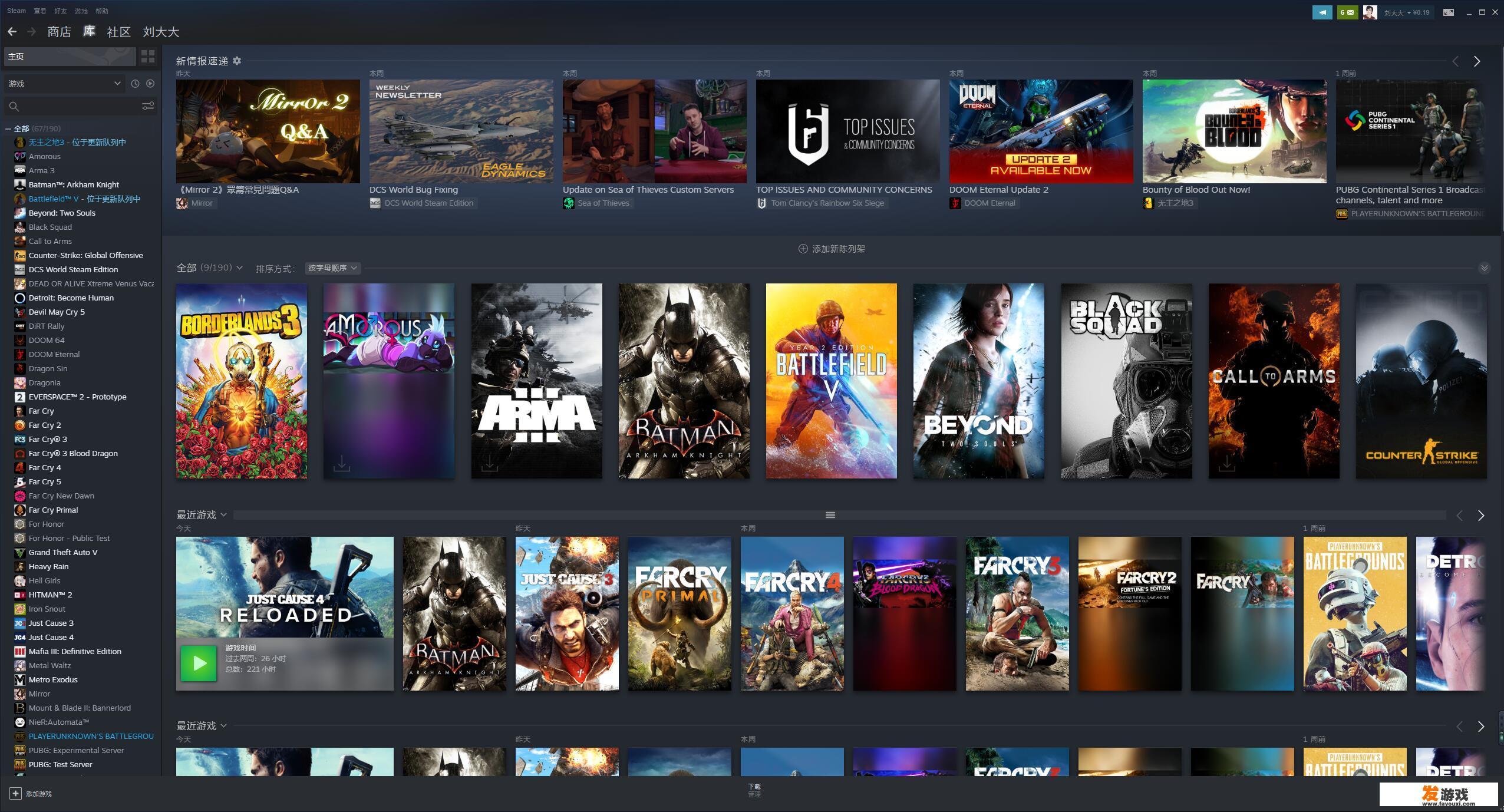Open the Sea of Thieves tag
Image resolution: width=1504 pixels, height=812 pixels.
[x=598, y=203]
